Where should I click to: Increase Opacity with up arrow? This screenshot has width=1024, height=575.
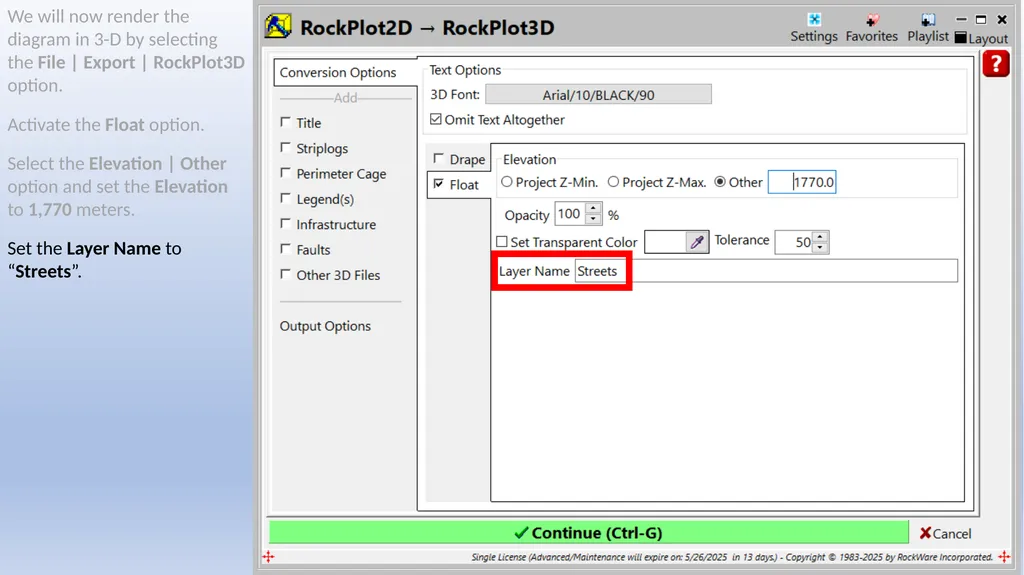[x=593, y=208]
